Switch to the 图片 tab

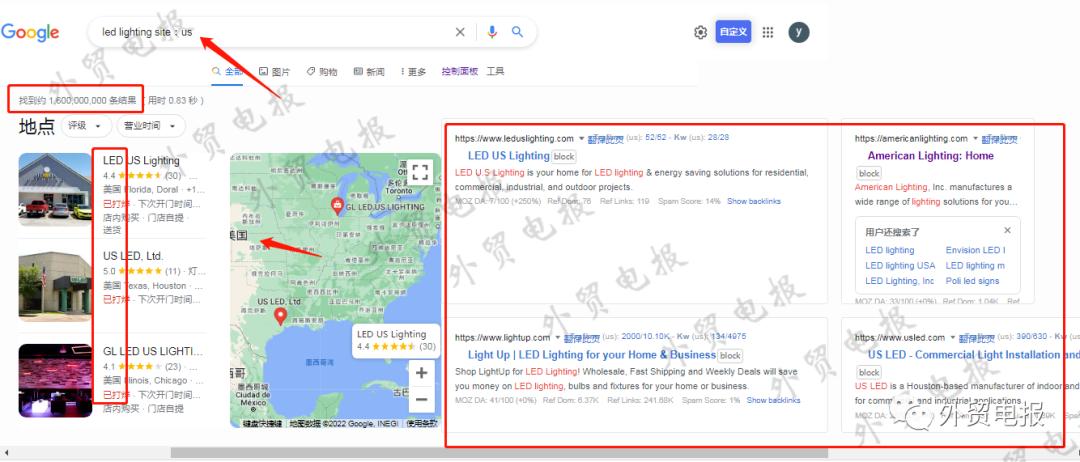[x=274, y=72]
